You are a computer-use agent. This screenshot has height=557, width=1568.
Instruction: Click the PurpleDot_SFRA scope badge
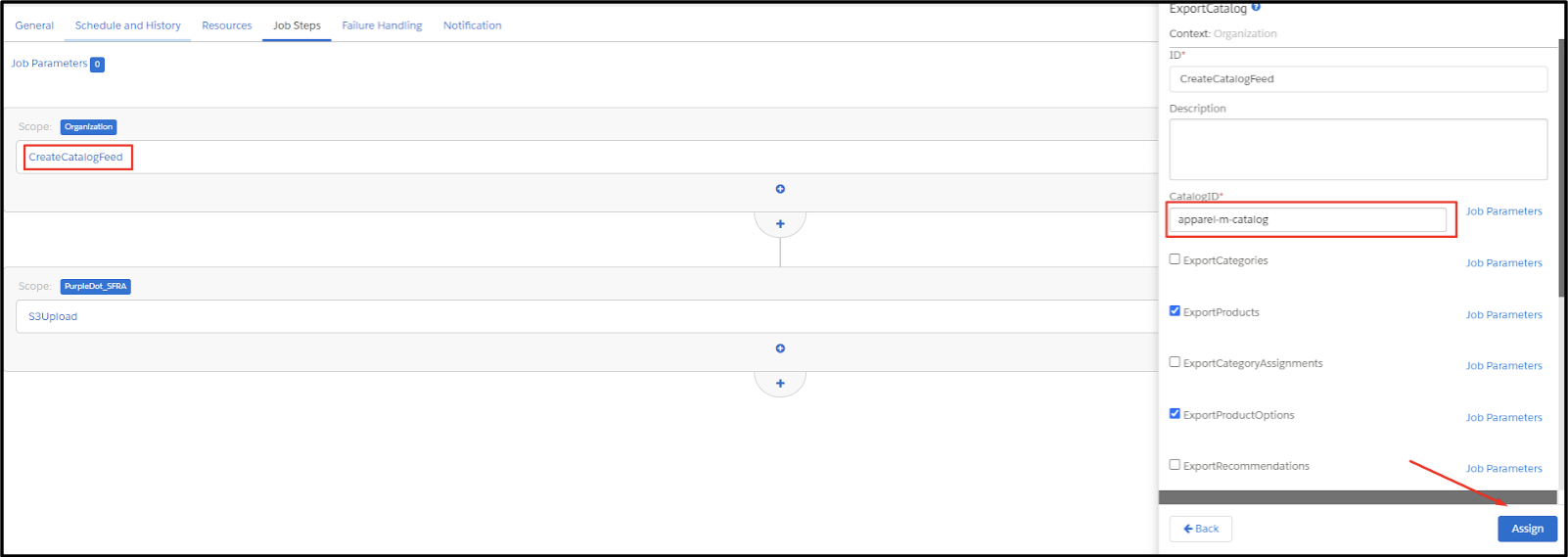click(x=96, y=287)
